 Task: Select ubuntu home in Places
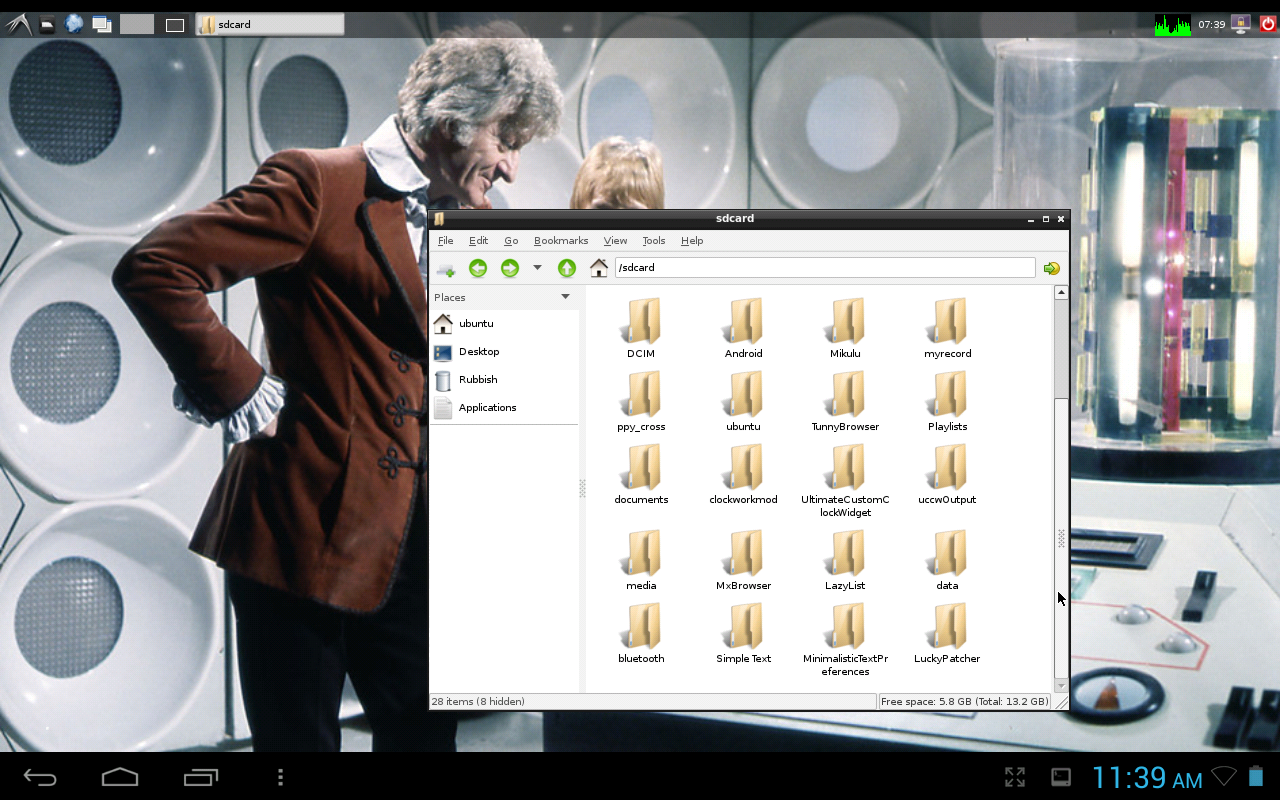pos(504,324)
